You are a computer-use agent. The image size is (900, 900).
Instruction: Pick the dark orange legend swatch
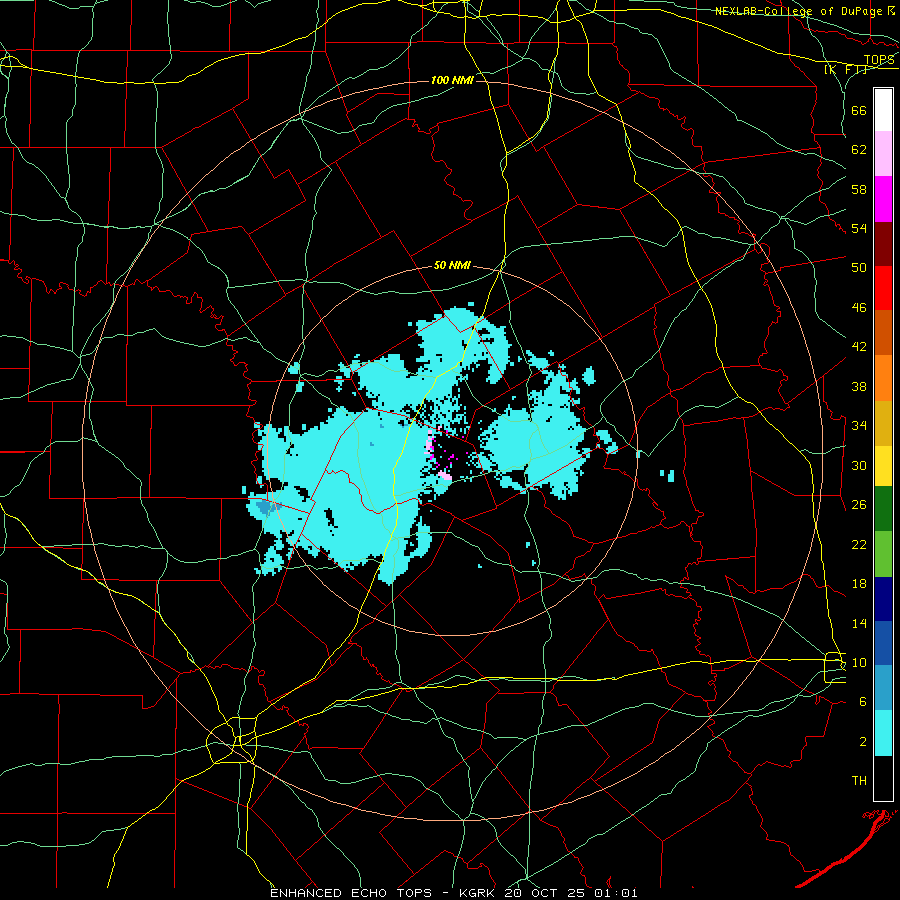(x=883, y=332)
